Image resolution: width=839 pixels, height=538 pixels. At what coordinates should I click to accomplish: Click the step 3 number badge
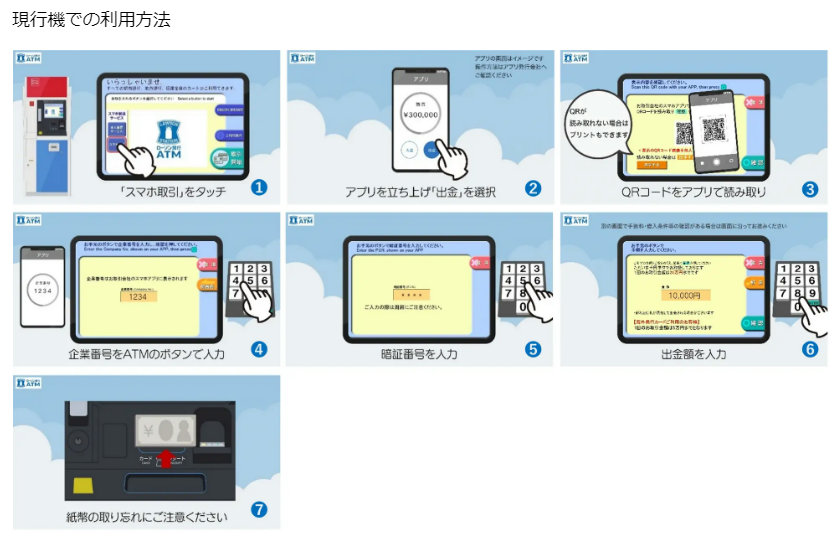808,187
